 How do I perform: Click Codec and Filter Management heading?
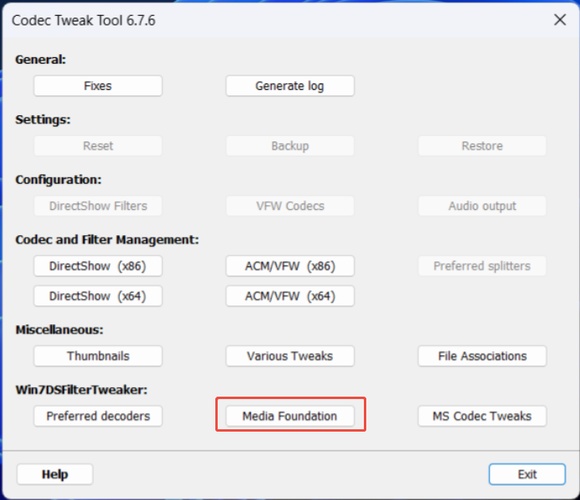pos(107,240)
